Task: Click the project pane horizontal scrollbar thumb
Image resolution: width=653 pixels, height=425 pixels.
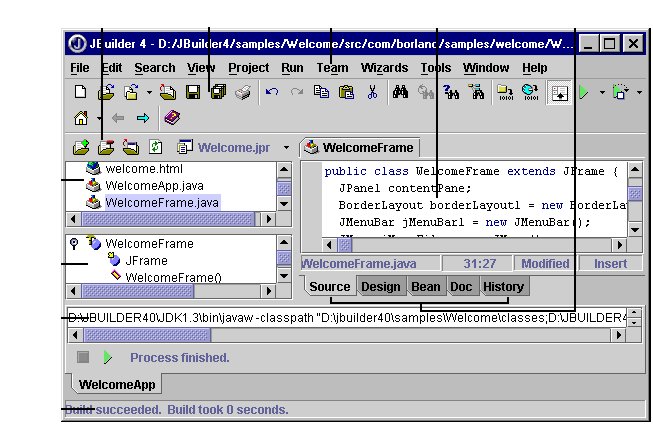Action: point(168,219)
